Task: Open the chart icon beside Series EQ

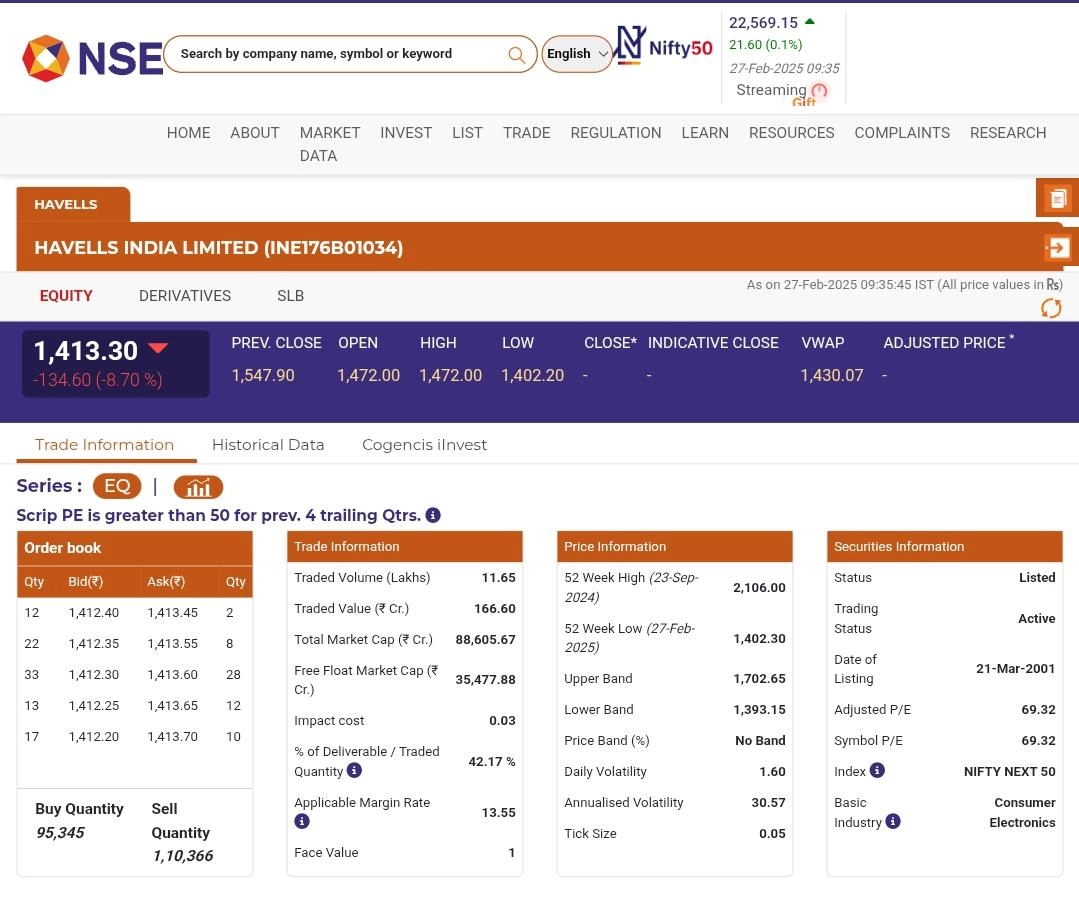Action: coord(198,487)
